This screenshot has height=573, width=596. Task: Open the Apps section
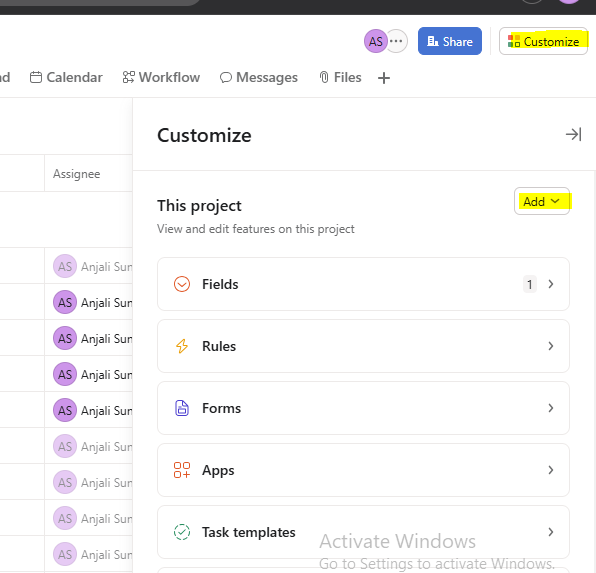point(363,470)
